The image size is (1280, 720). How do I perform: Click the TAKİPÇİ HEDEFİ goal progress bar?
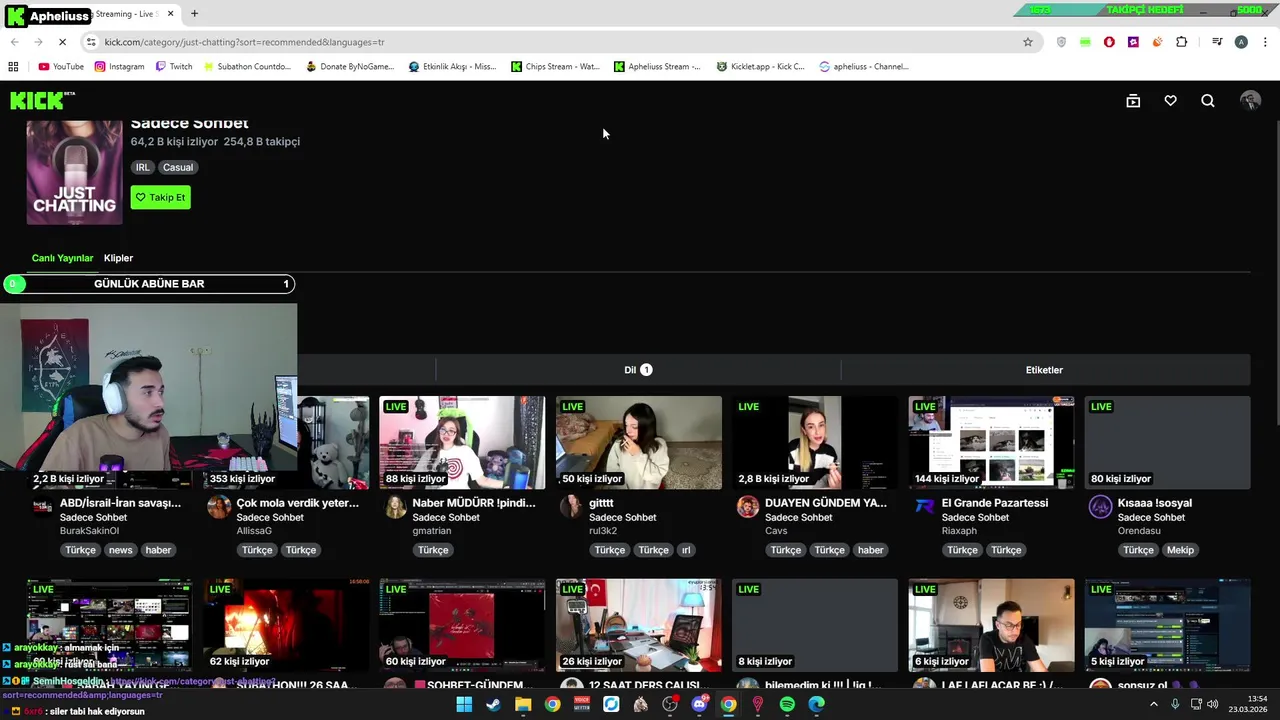(x=1145, y=10)
